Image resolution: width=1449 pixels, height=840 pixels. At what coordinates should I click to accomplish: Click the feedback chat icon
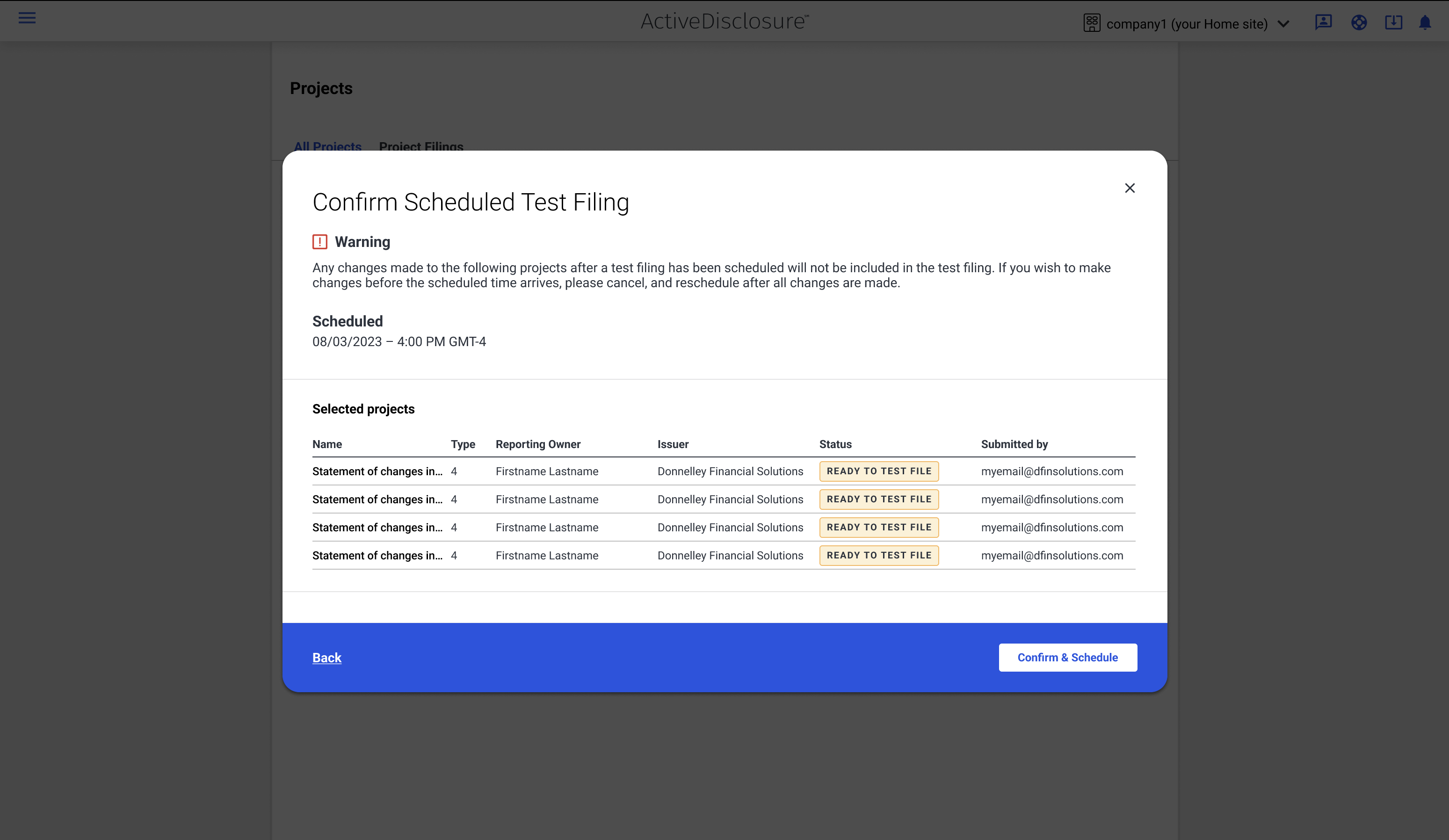click(x=1323, y=22)
